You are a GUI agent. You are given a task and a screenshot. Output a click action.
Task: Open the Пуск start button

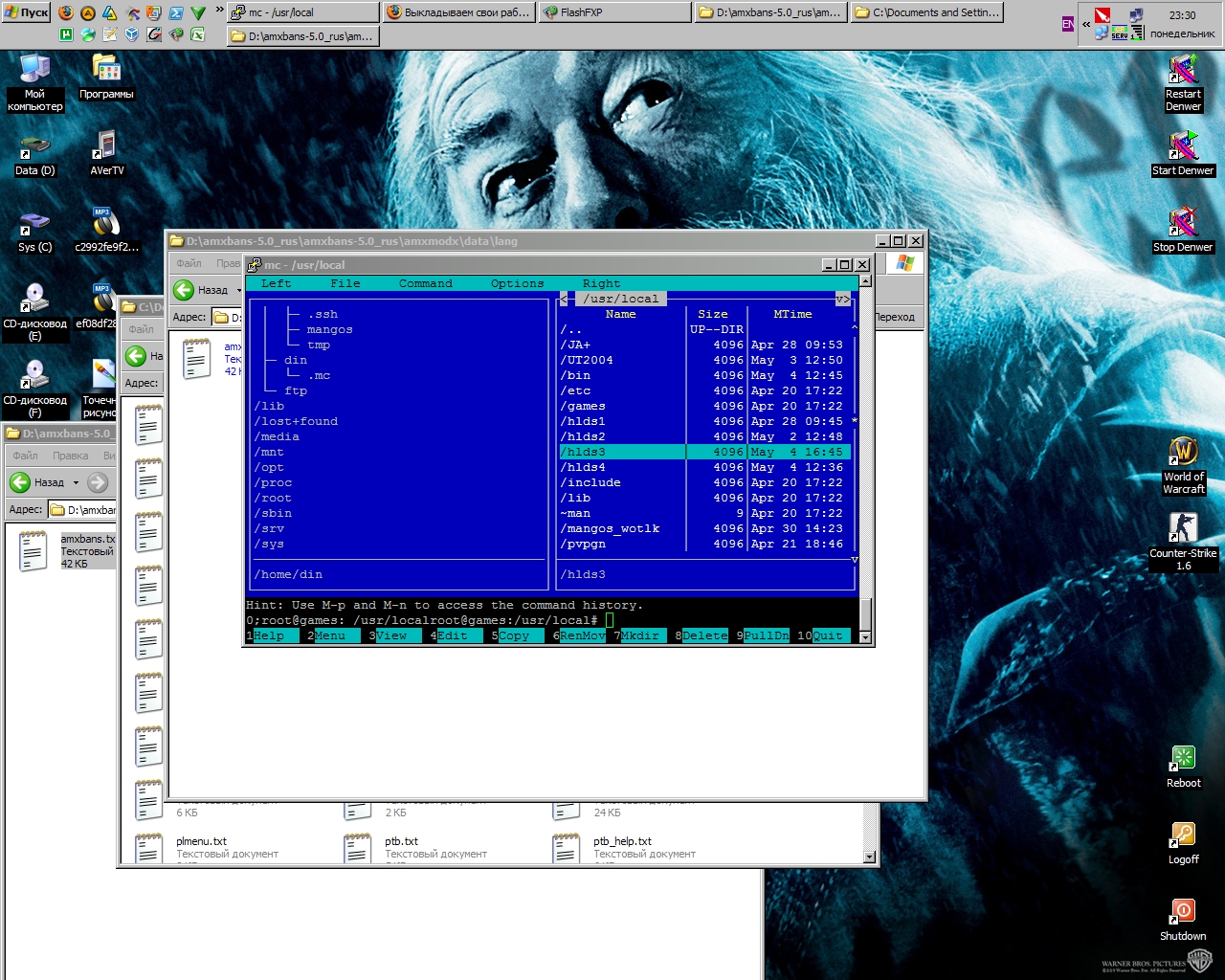27,12
